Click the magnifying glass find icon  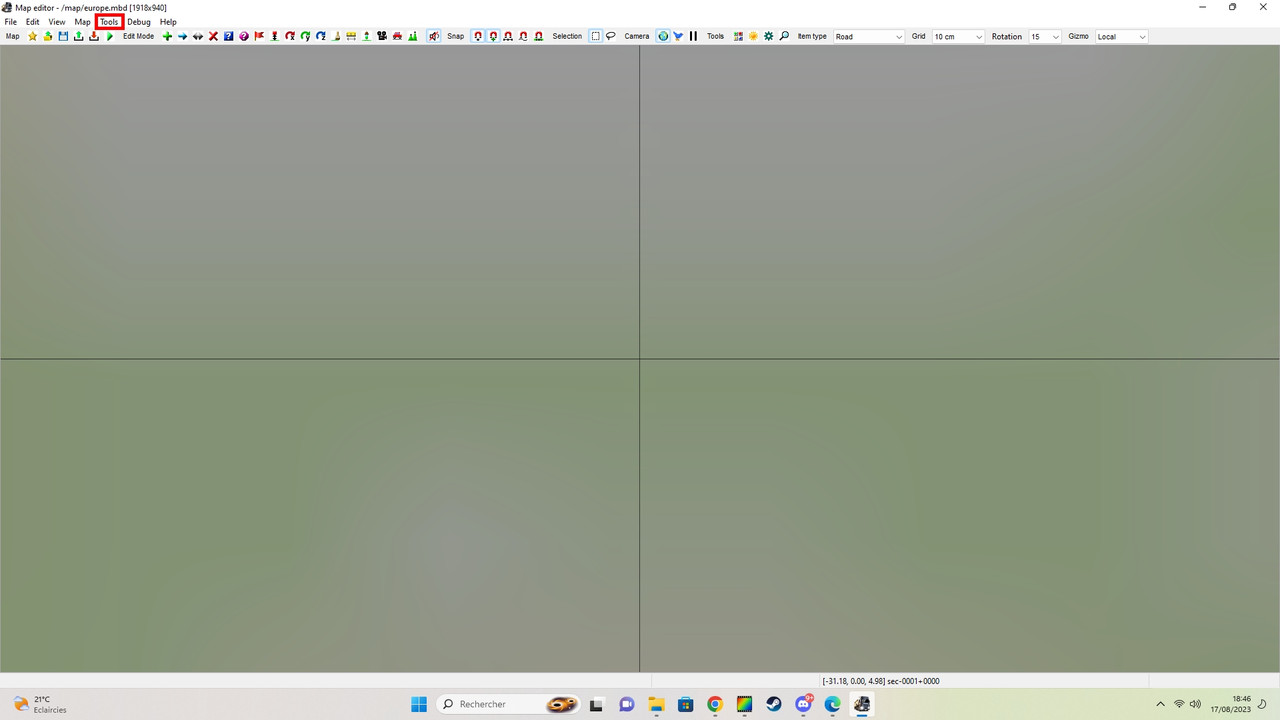click(x=784, y=36)
